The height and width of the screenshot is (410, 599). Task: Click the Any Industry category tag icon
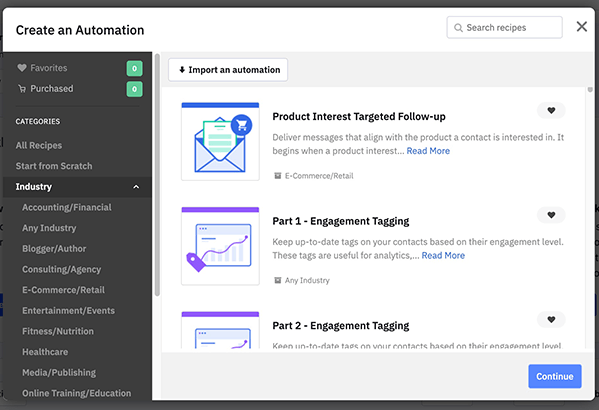[x=278, y=280]
